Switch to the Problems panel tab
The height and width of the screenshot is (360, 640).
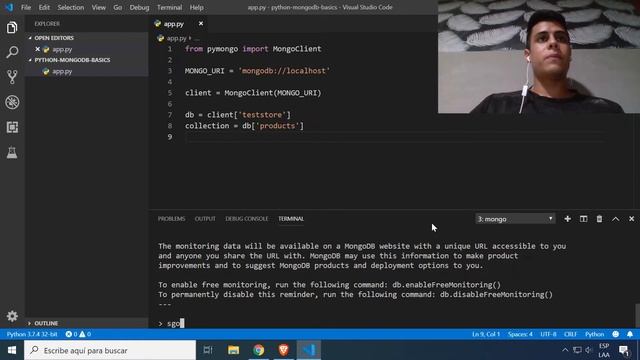[171, 219]
